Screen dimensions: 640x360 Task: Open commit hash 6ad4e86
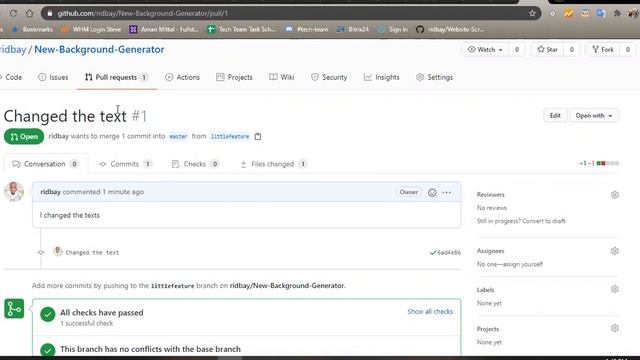[449, 253]
